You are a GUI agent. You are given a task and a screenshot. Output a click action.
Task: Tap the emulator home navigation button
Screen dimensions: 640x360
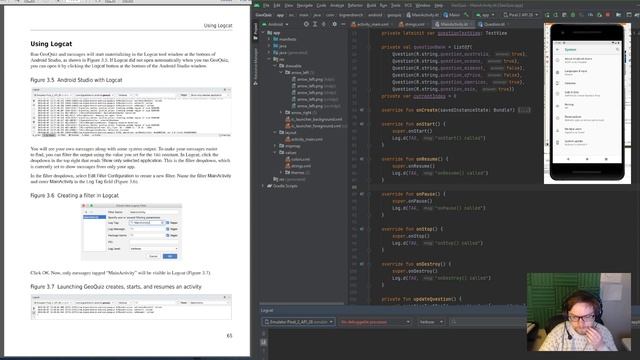(x=587, y=159)
